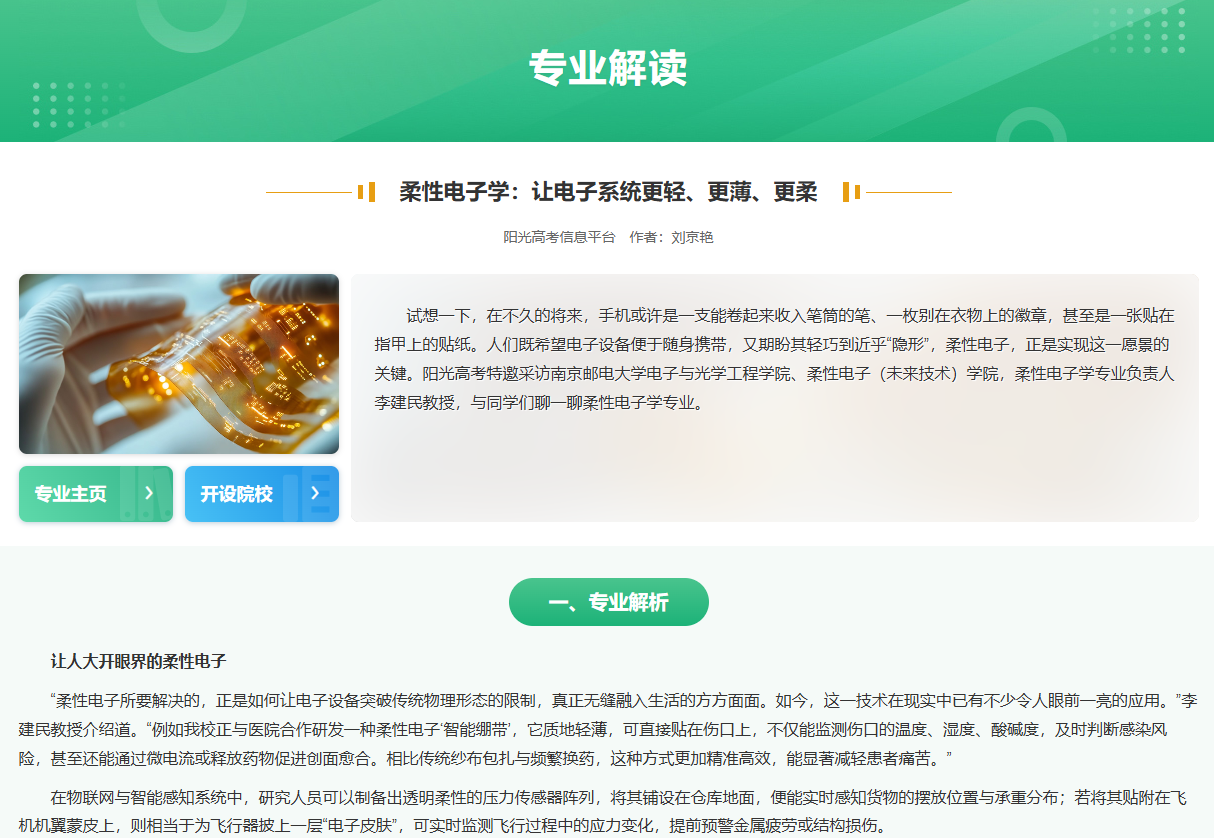Click the orange bar decoration left of the title
1214x838 pixels.
coord(366,192)
